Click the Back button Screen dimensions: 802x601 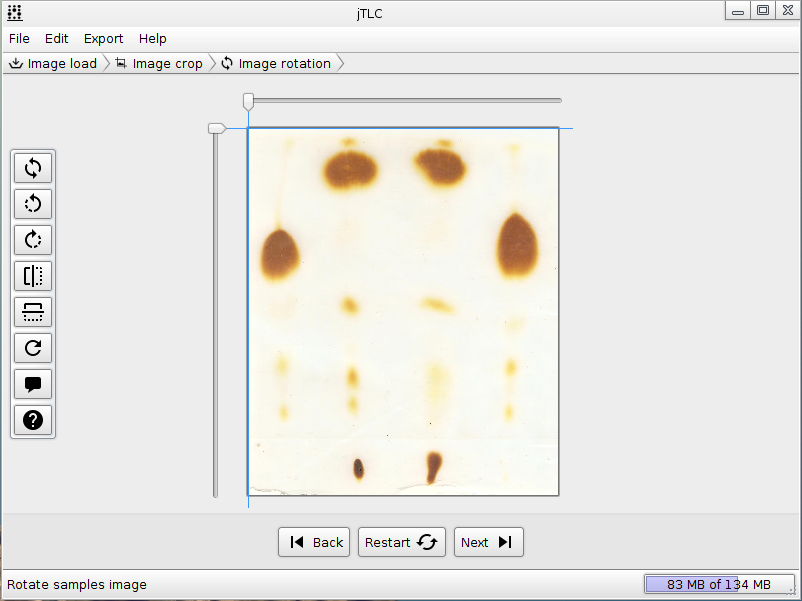click(x=314, y=542)
